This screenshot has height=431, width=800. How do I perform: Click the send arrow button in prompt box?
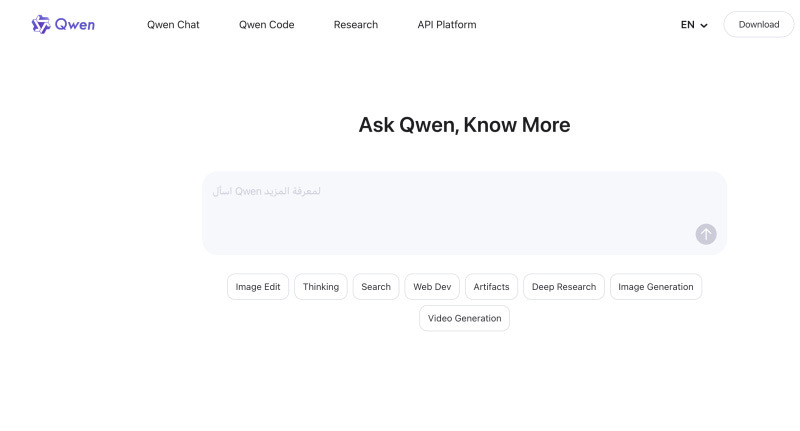(x=706, y=234)
